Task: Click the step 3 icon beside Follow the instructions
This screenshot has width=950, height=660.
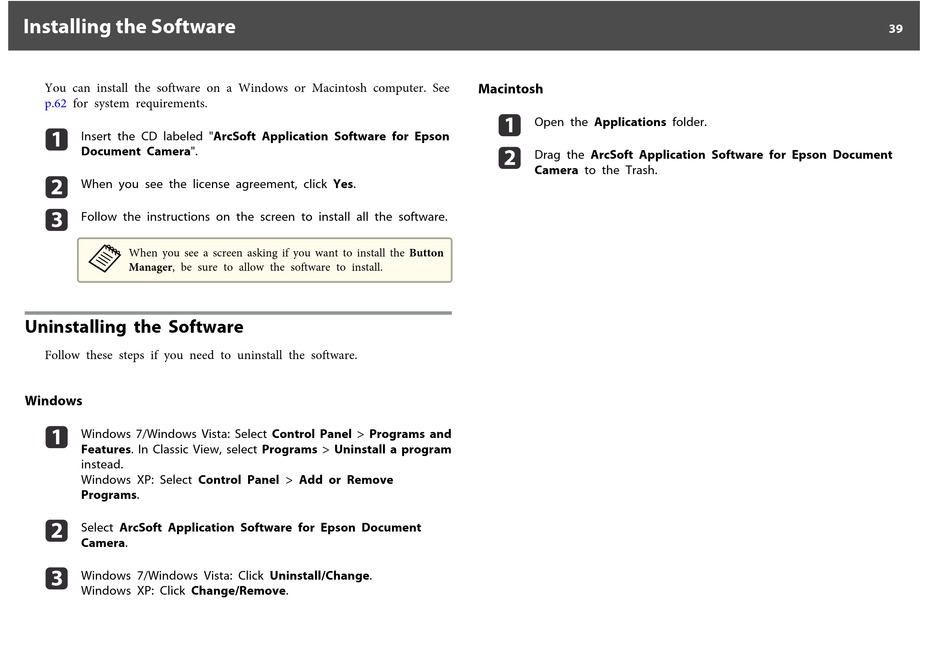Action: point(57,220)
